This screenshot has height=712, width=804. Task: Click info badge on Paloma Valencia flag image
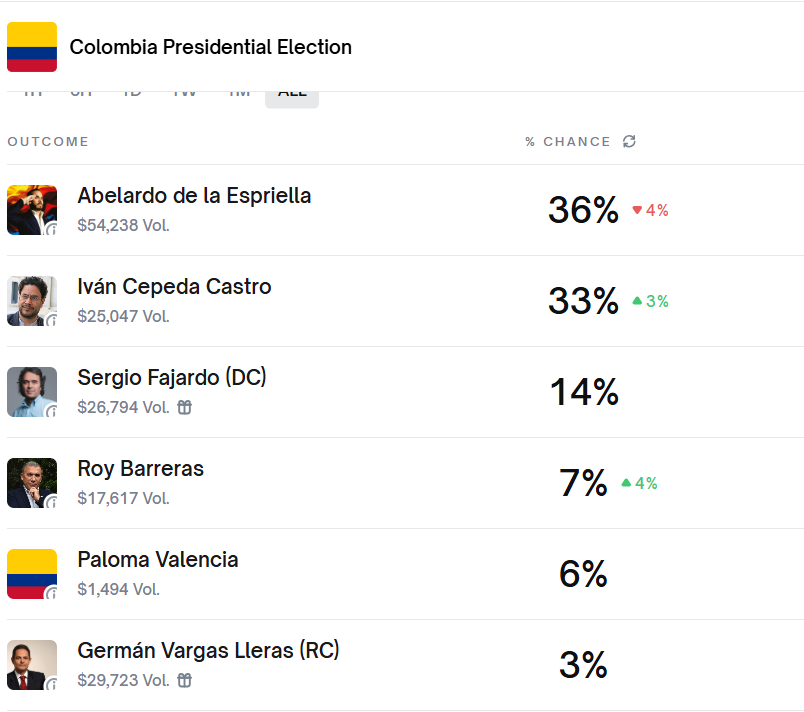point(52,593)
